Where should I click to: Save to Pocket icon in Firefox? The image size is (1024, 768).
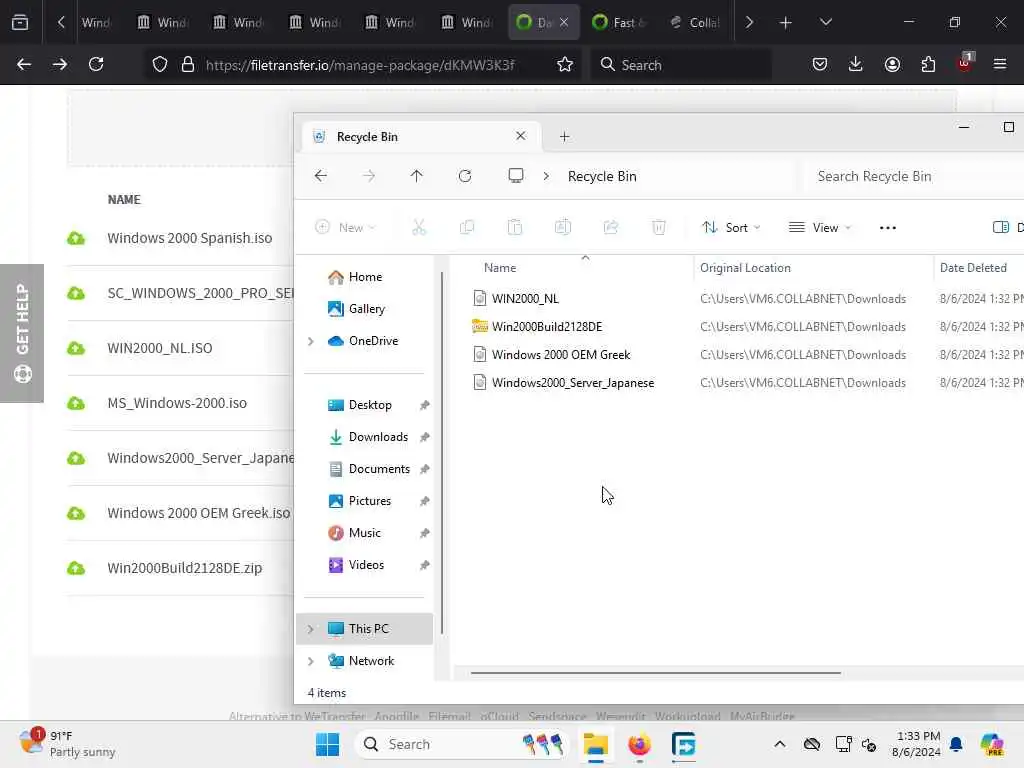820,64
